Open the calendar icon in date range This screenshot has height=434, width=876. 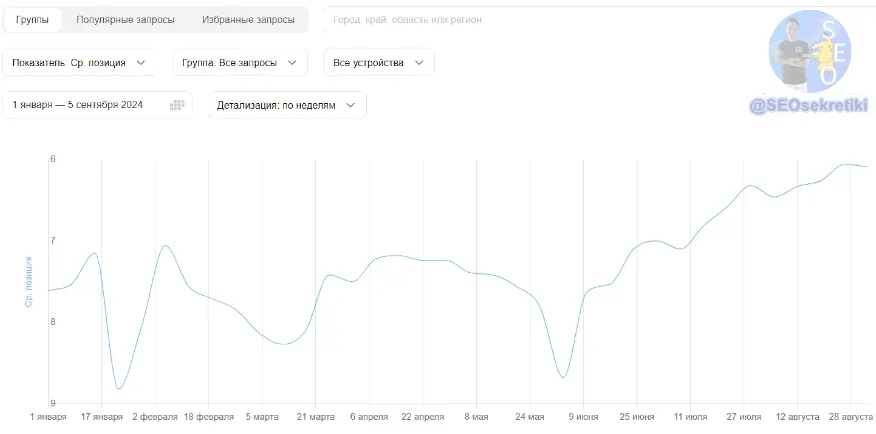(178, 105)
